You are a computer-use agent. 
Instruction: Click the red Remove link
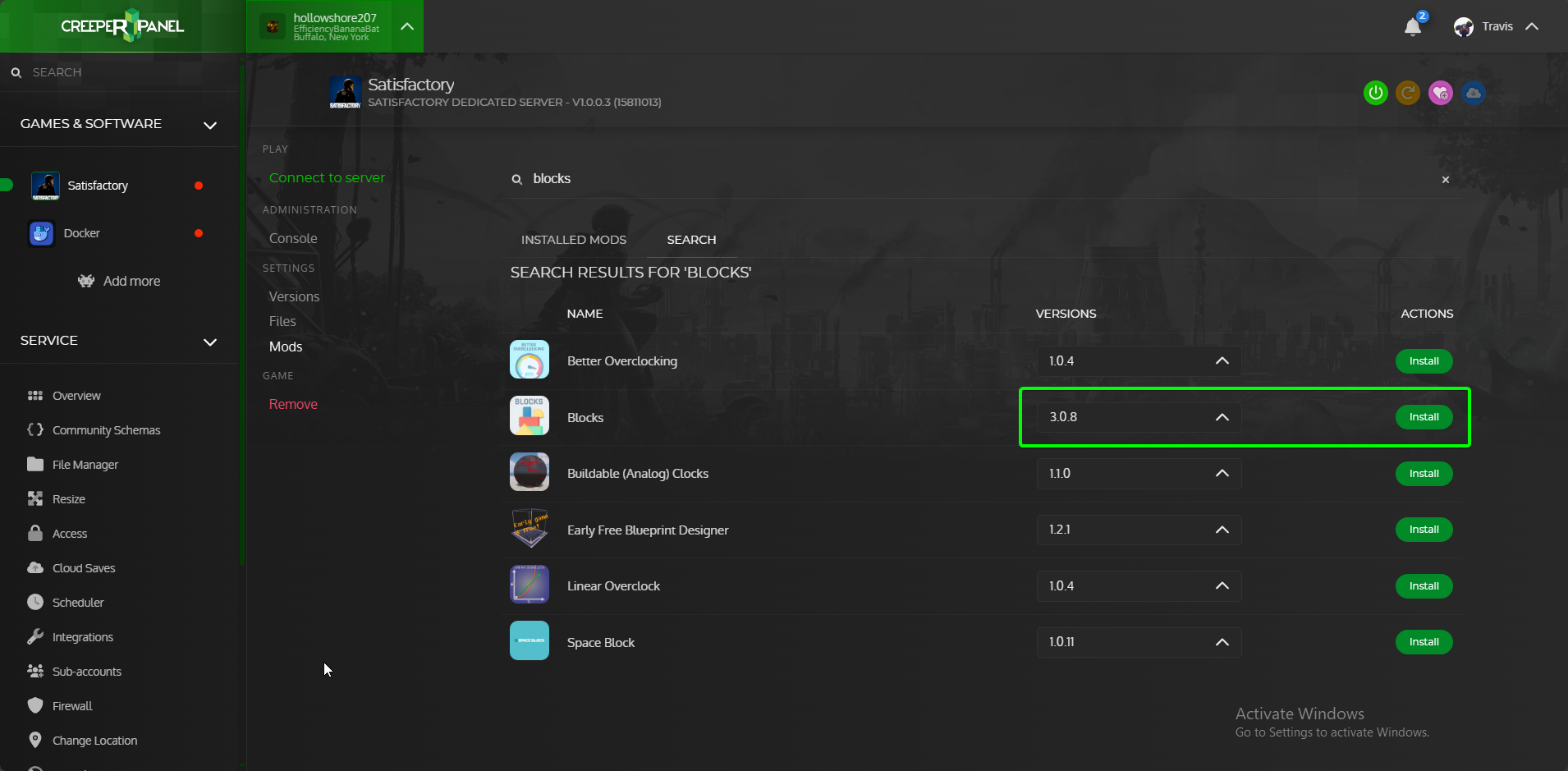click(x=293, y=404)
